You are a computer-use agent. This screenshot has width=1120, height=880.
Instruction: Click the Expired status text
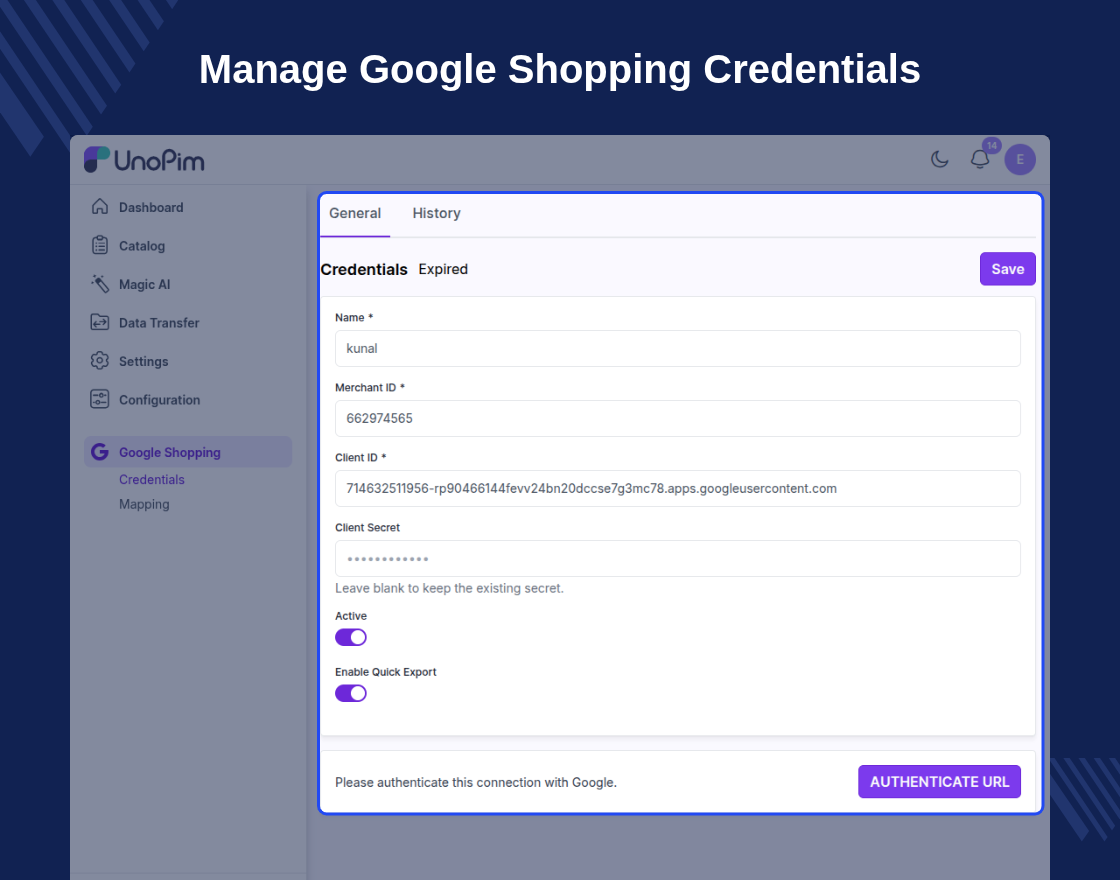click(x=443, y=269)
